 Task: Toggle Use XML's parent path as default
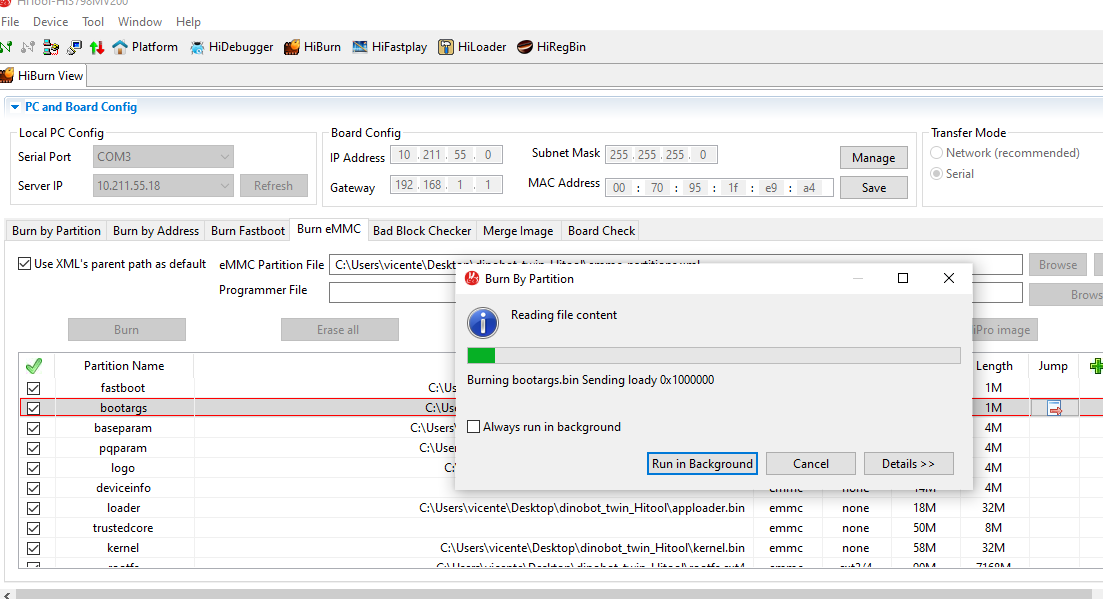tap(25, 264)
